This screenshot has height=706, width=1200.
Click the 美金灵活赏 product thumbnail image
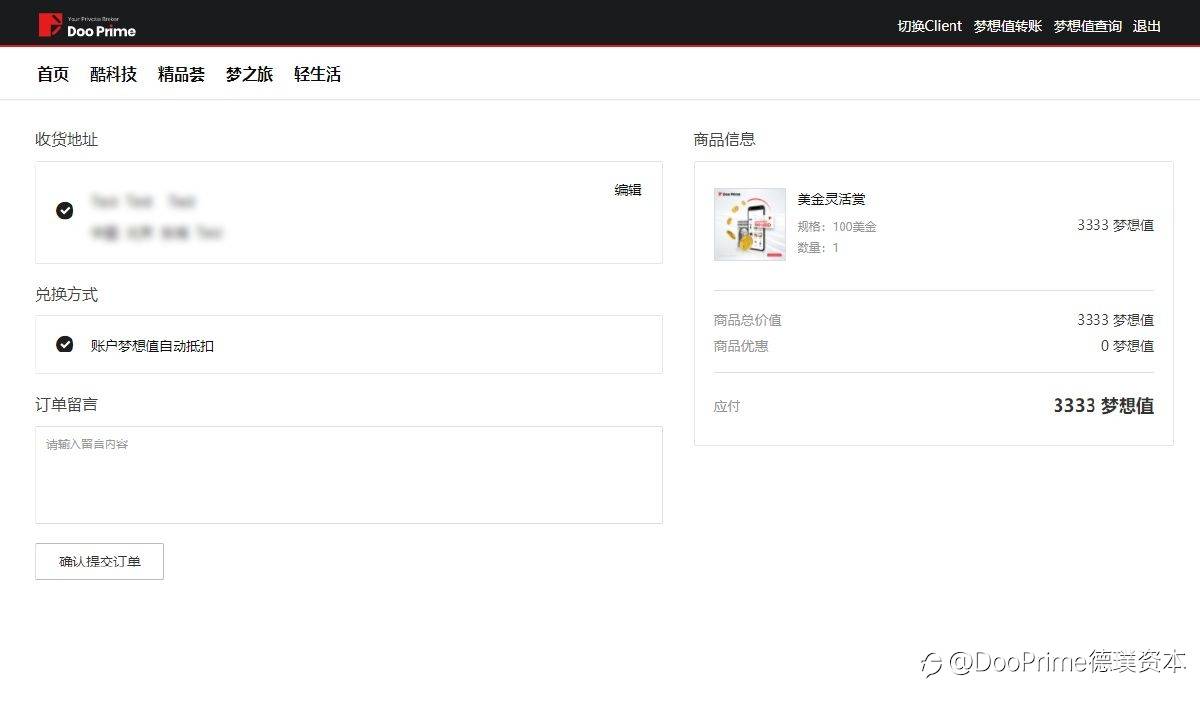click(749, 224)
